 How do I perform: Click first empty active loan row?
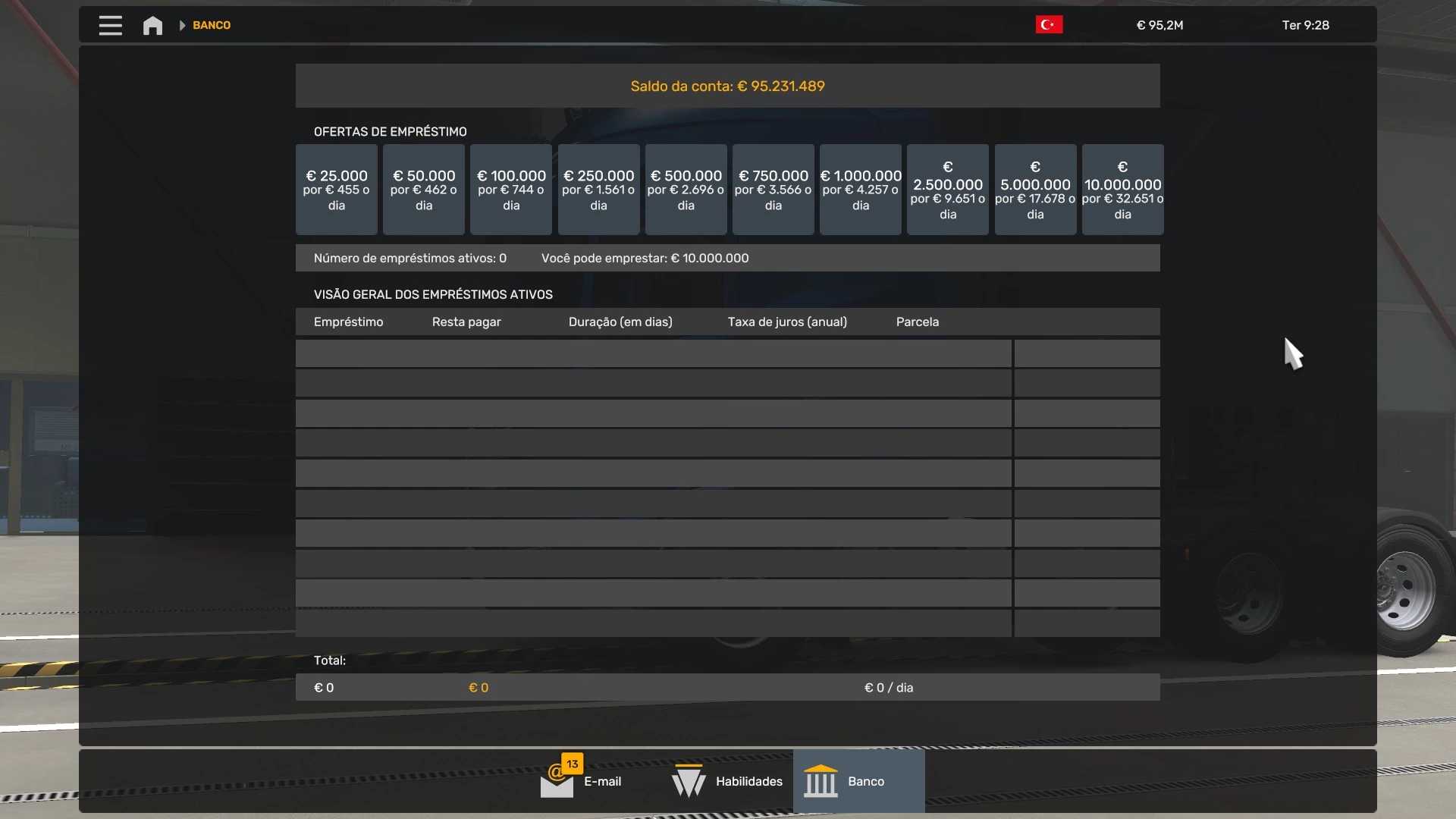click(x=653, y=353)
